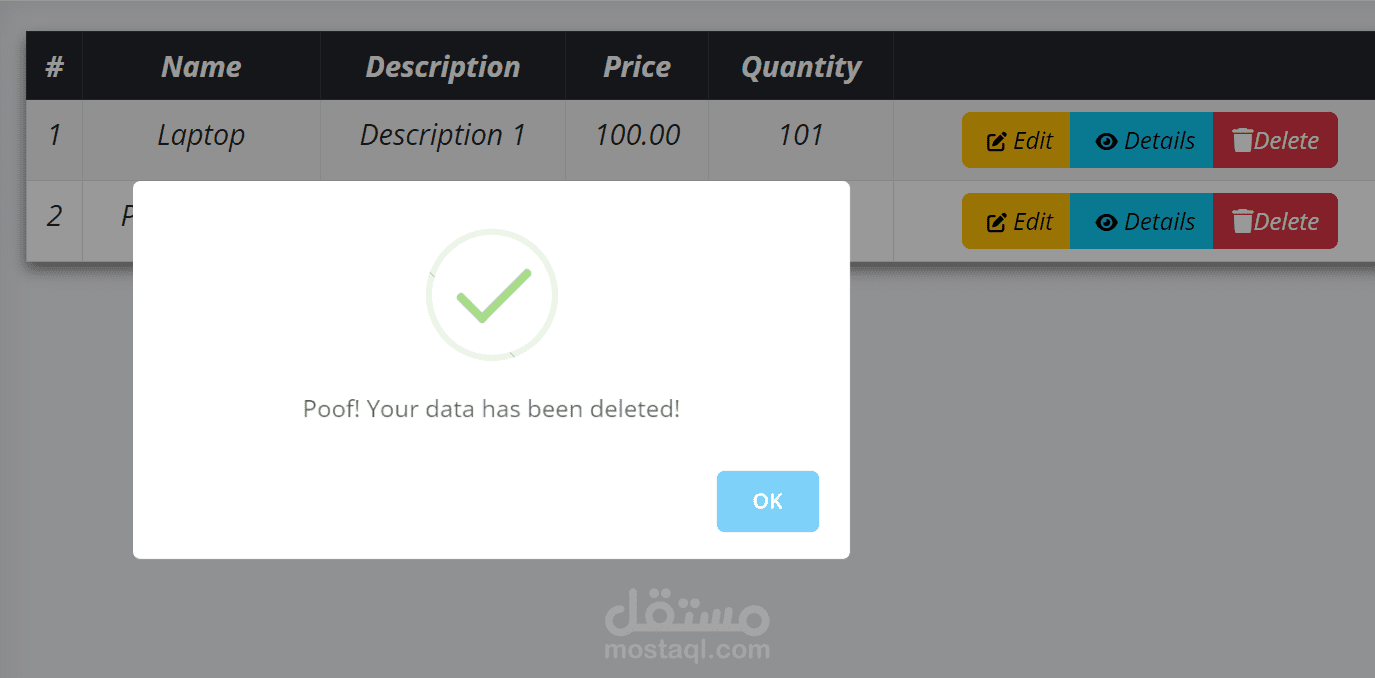Click the Price column header
This screenshot has width=1375, height=678.
click(637, 66)
